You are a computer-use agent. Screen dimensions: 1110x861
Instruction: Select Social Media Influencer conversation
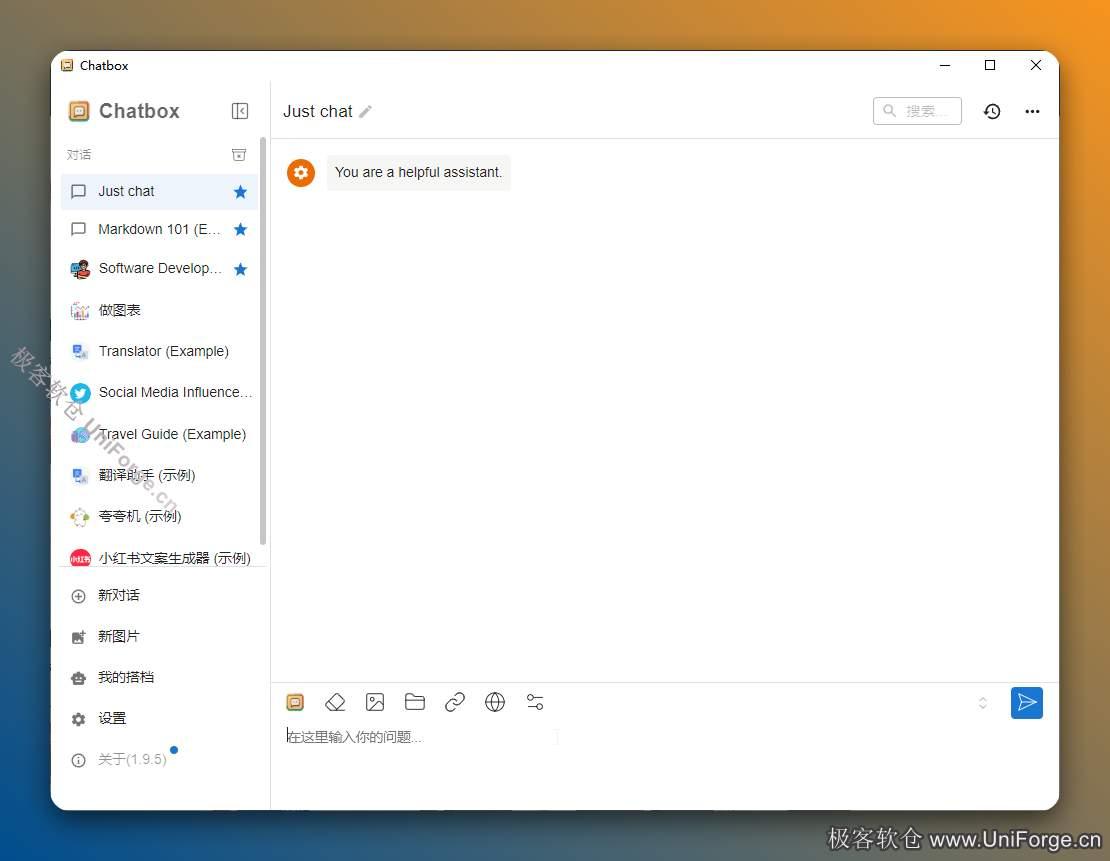pyautogui.click(x=159, y=392)
